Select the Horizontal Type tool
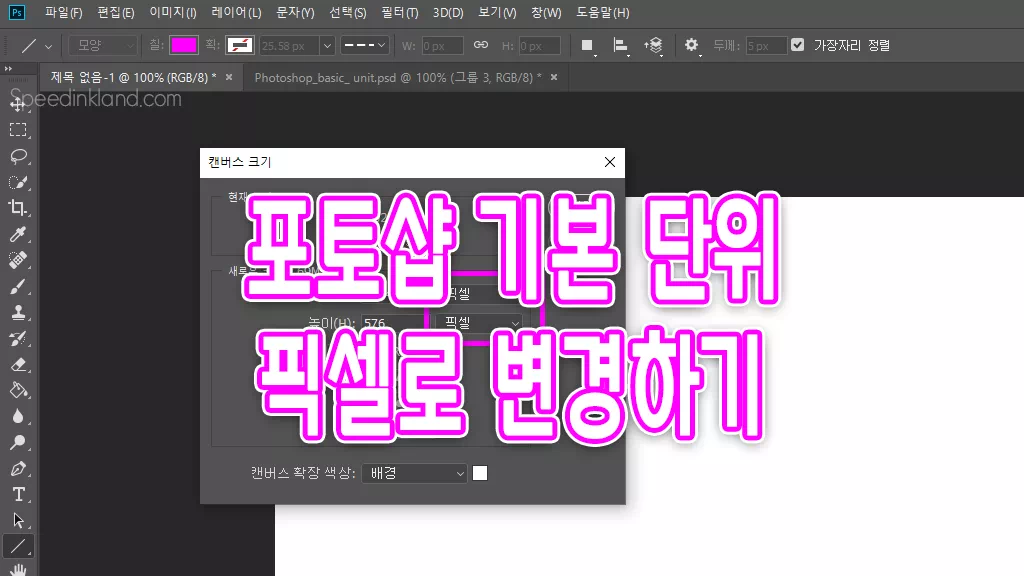The height and width of the screenshot is (576, 1024). [18, 494]
